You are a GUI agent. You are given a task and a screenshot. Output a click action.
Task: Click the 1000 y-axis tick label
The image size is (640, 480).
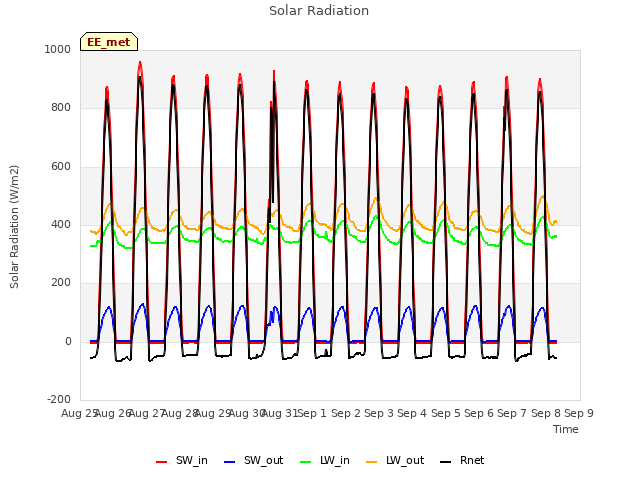coord(58,49)
